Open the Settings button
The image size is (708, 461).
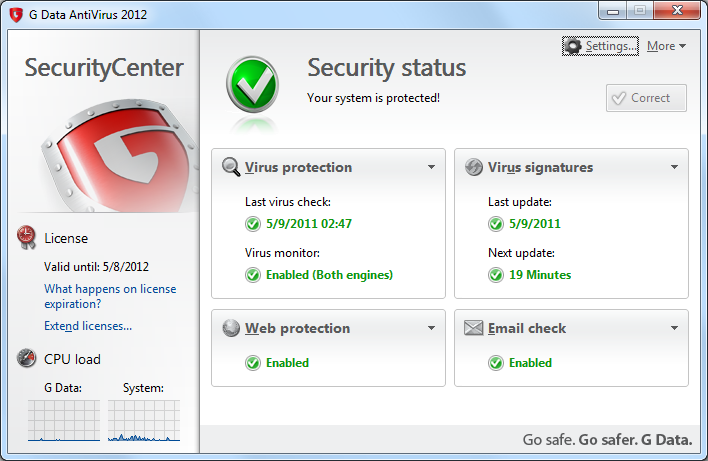click(600, 46)
